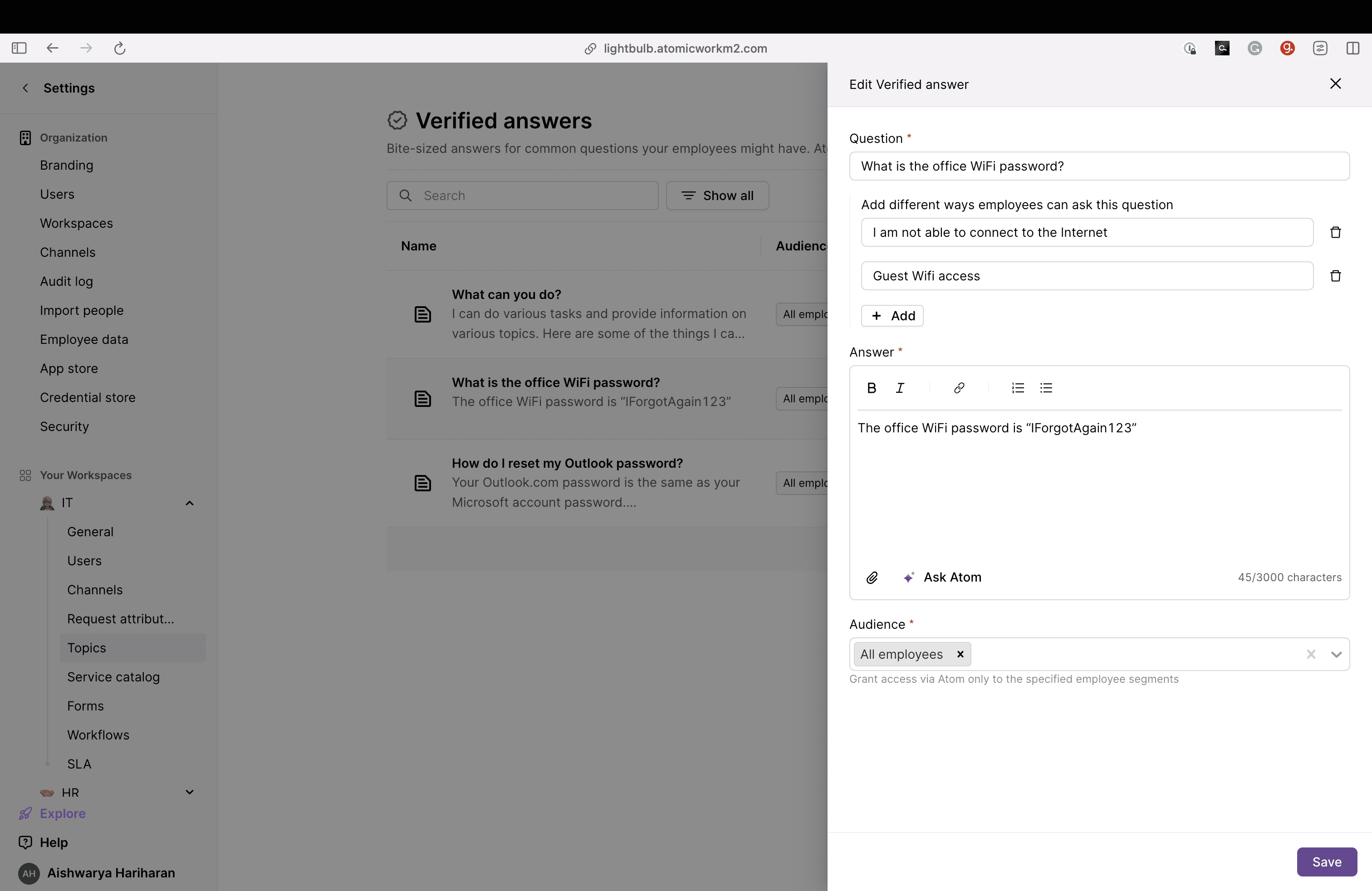
Task: Open the Workspaces settings page
Action: pyautogui.click(x=77, y=224)
